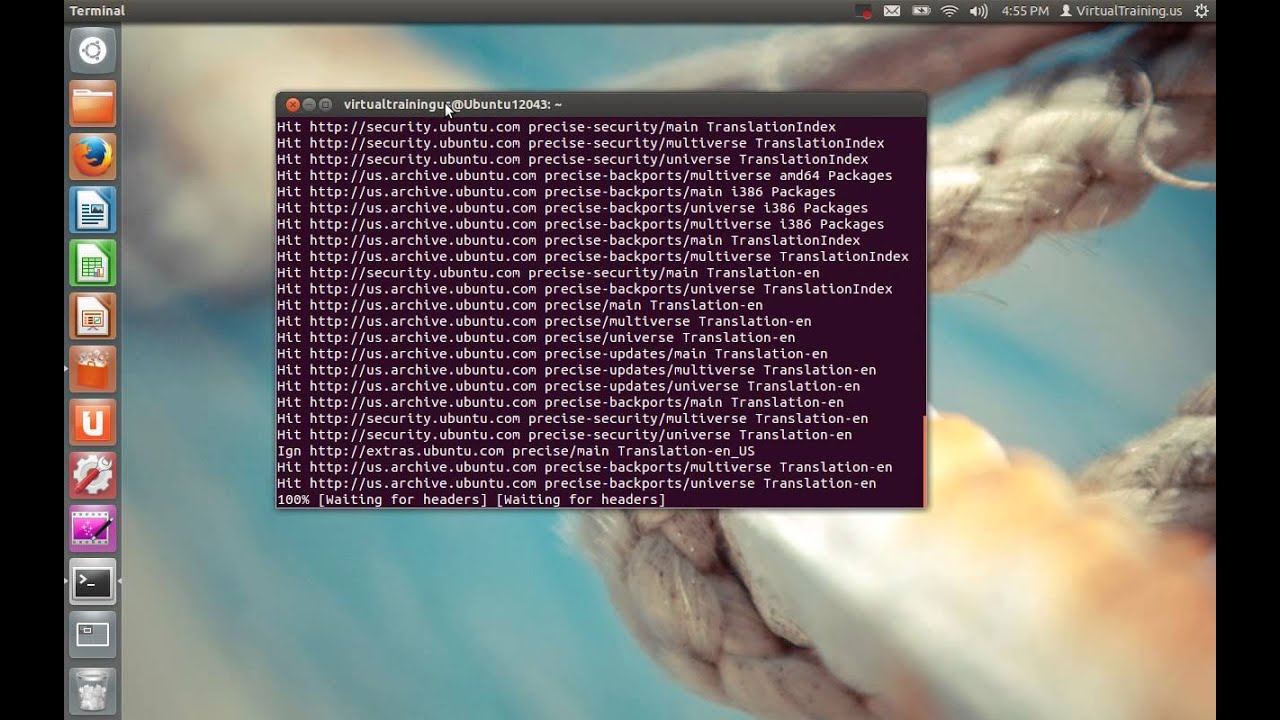
Task: Open the VirtualTraining.us user menu
Action: point(1121,11)
